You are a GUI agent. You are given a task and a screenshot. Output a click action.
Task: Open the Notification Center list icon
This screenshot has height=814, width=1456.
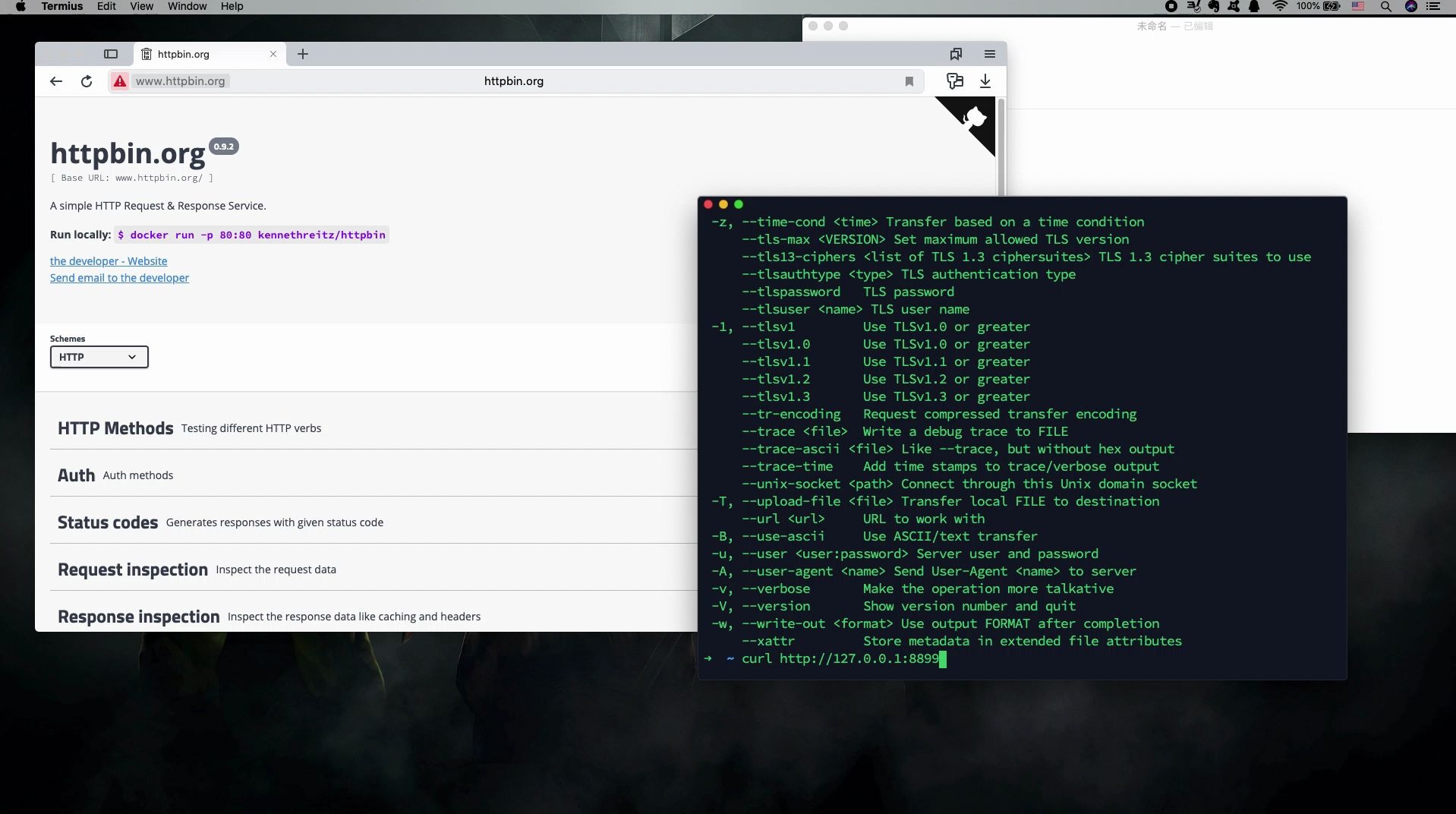(x=1433, y=6)
